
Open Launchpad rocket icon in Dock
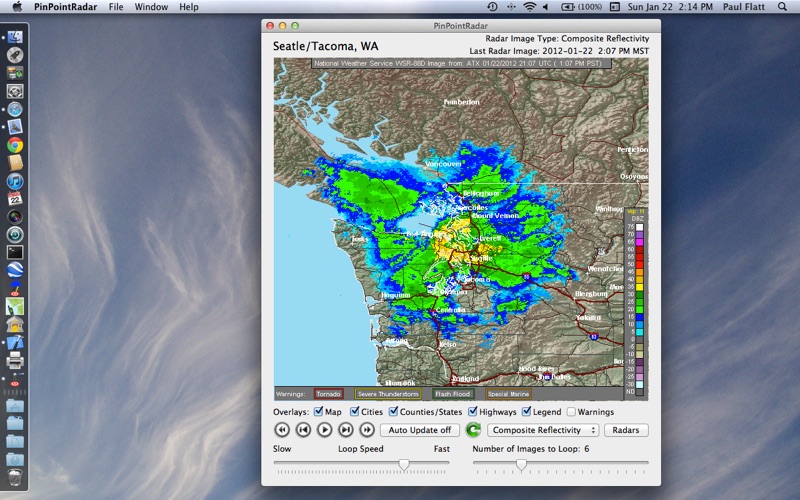tap(15, 55)
